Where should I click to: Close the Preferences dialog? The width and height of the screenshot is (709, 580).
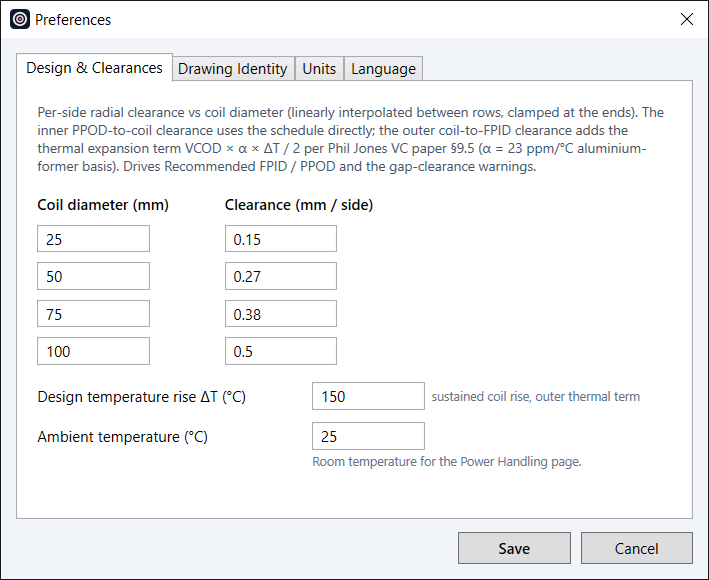pos(686,19)
